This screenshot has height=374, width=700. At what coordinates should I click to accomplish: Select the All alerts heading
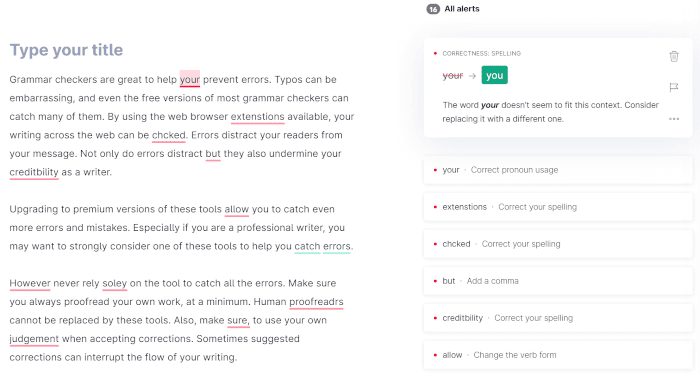(462, 9)
